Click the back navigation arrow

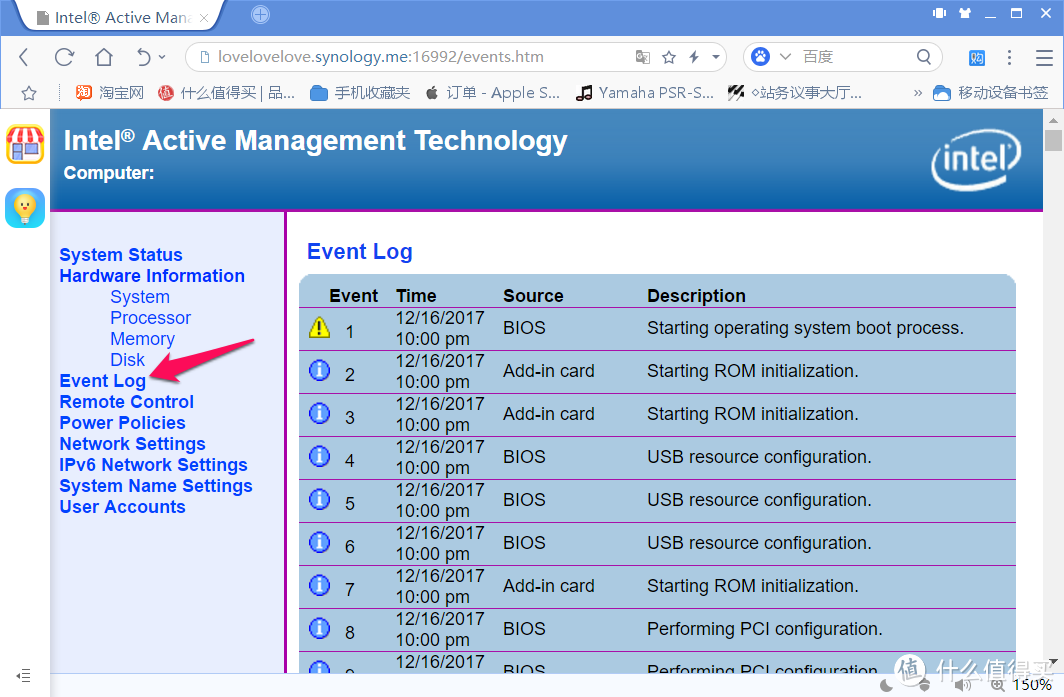point(24,57)
